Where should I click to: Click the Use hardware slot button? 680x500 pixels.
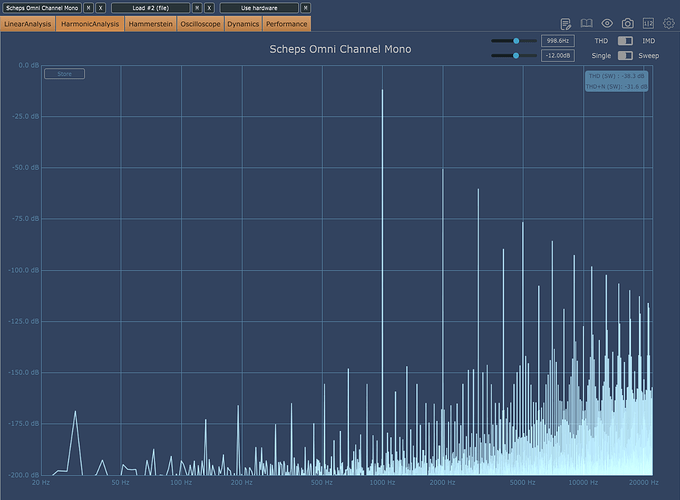259,8
